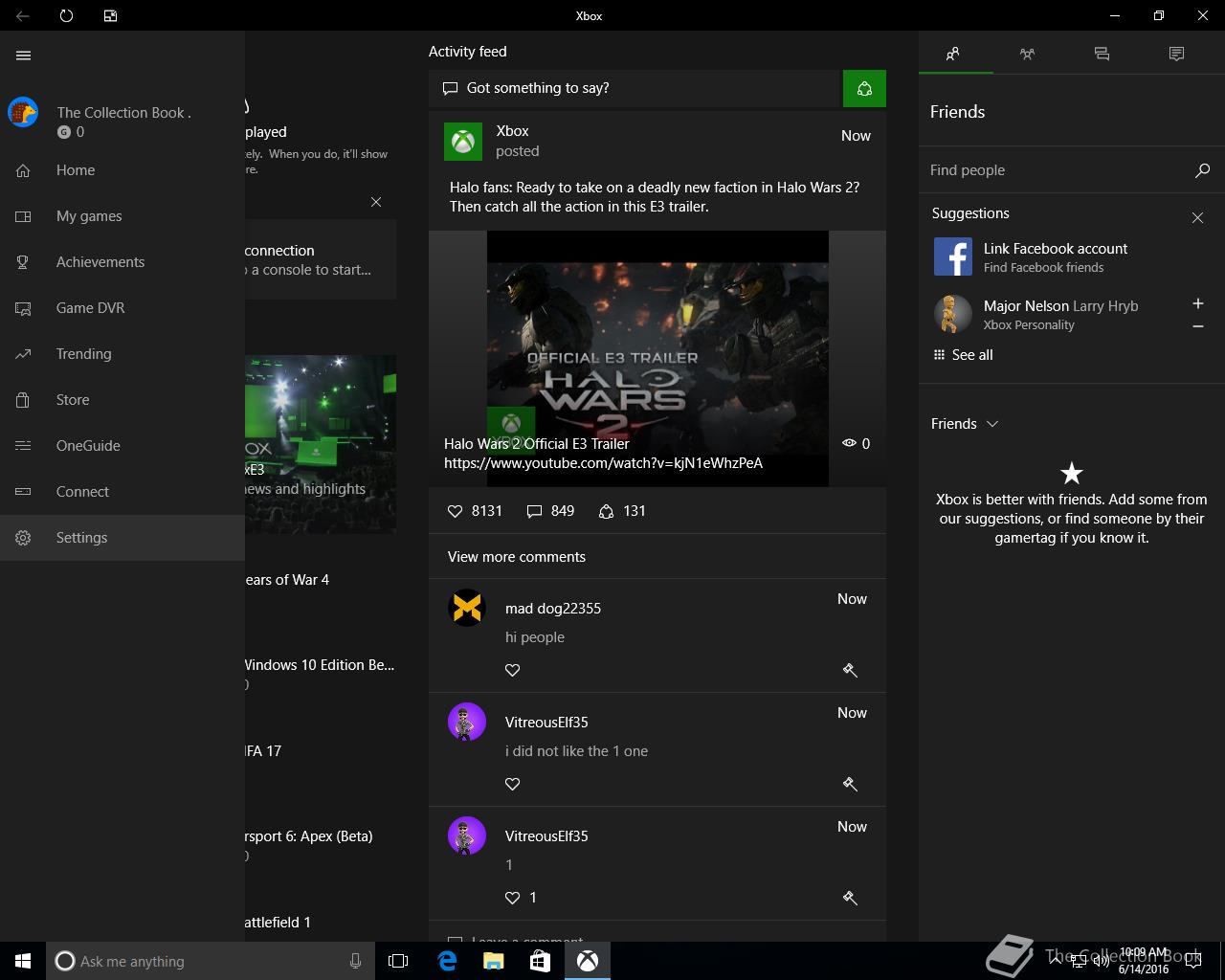Screen dimensions: 1225x980
Task: Open the Windows Store taskbar icon
Action: (540, 961)
